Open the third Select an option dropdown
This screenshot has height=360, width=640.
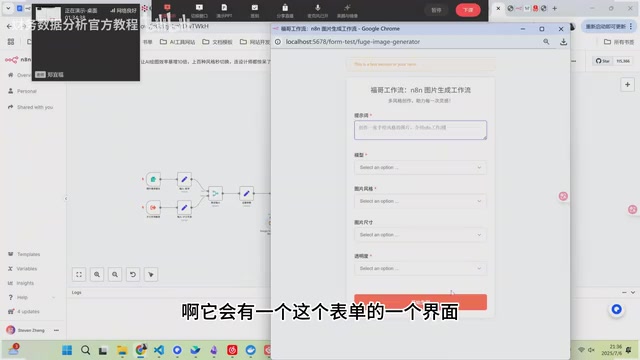[420, 235]
